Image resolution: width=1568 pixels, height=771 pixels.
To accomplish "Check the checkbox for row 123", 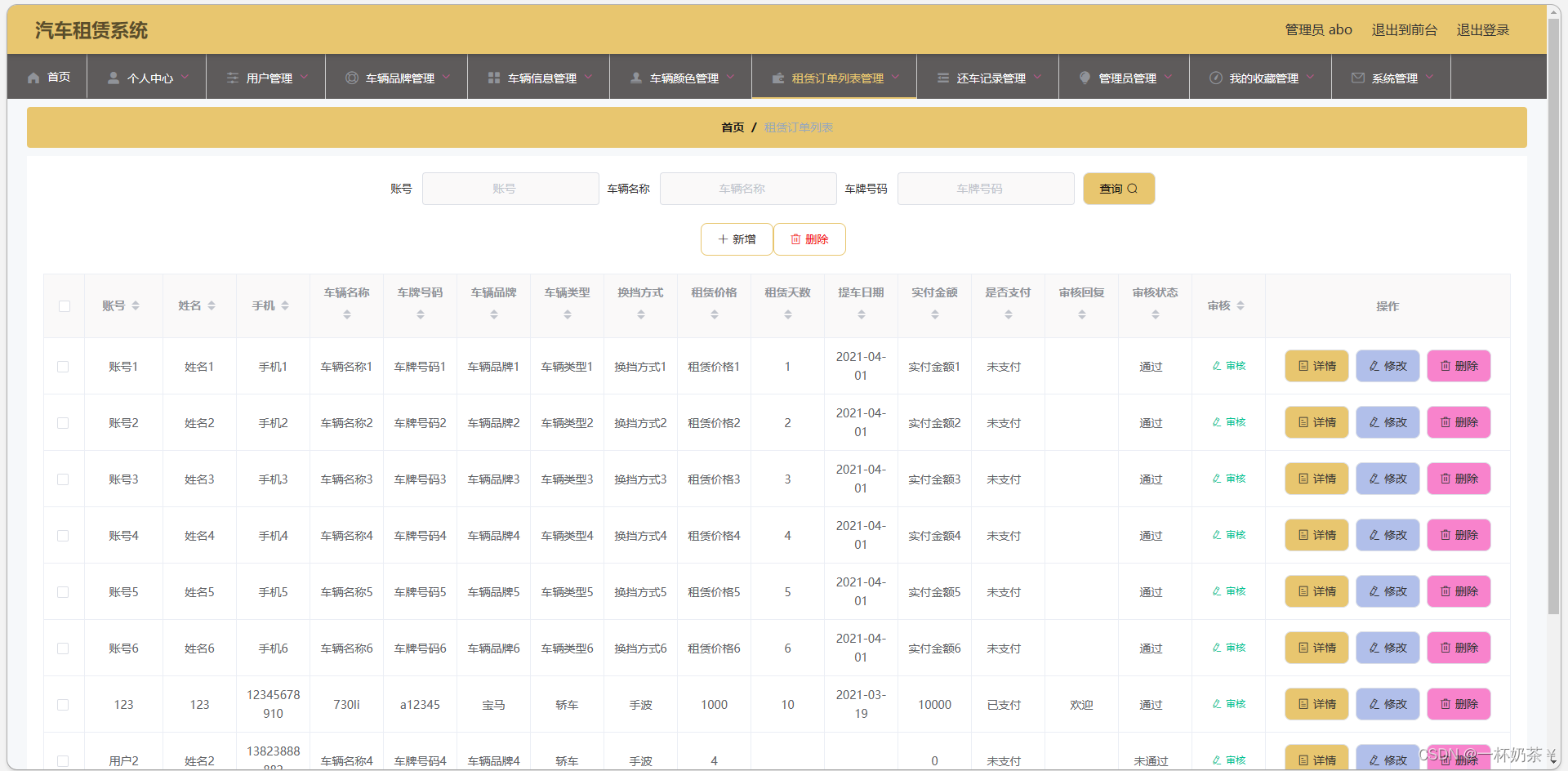I will [63, 705].
